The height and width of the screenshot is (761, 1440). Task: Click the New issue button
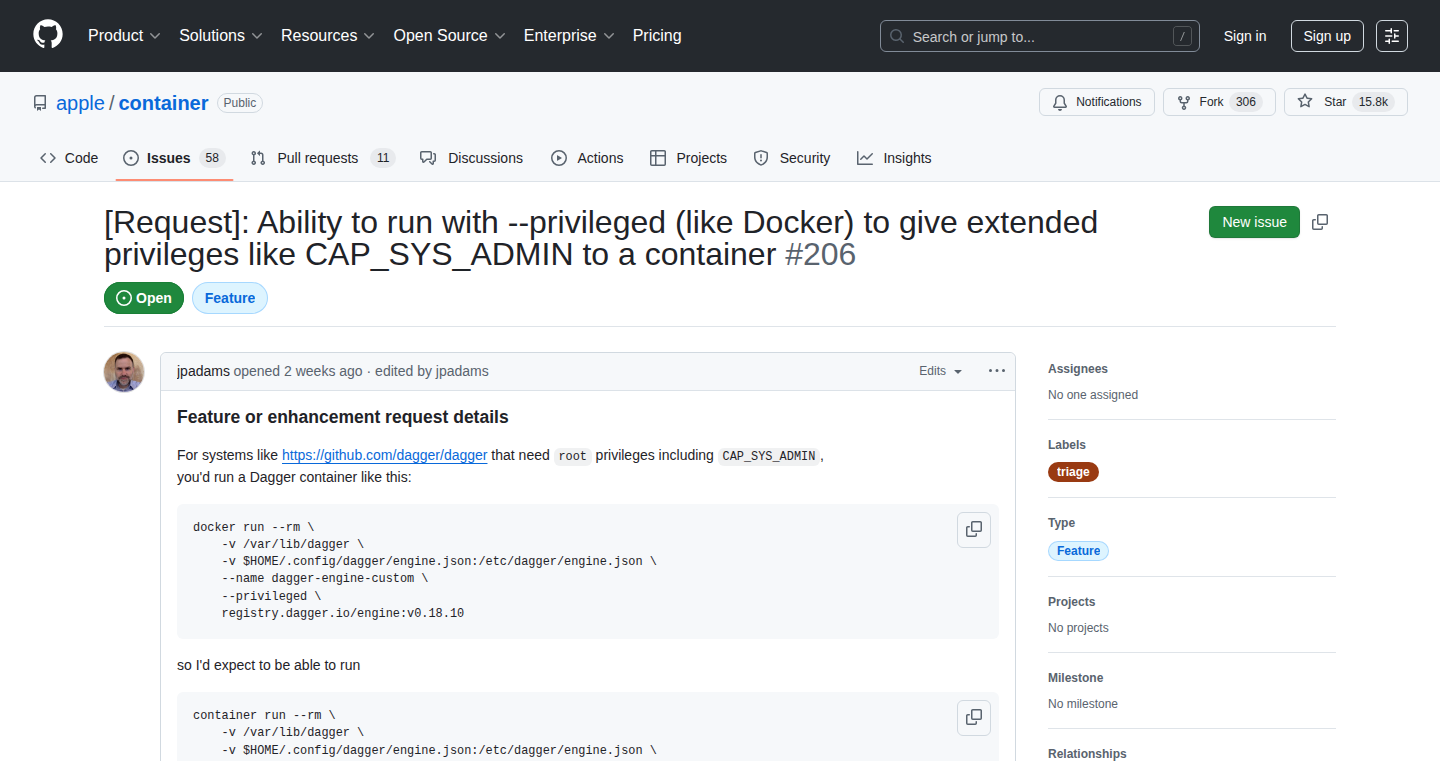tap(1254, 222)
